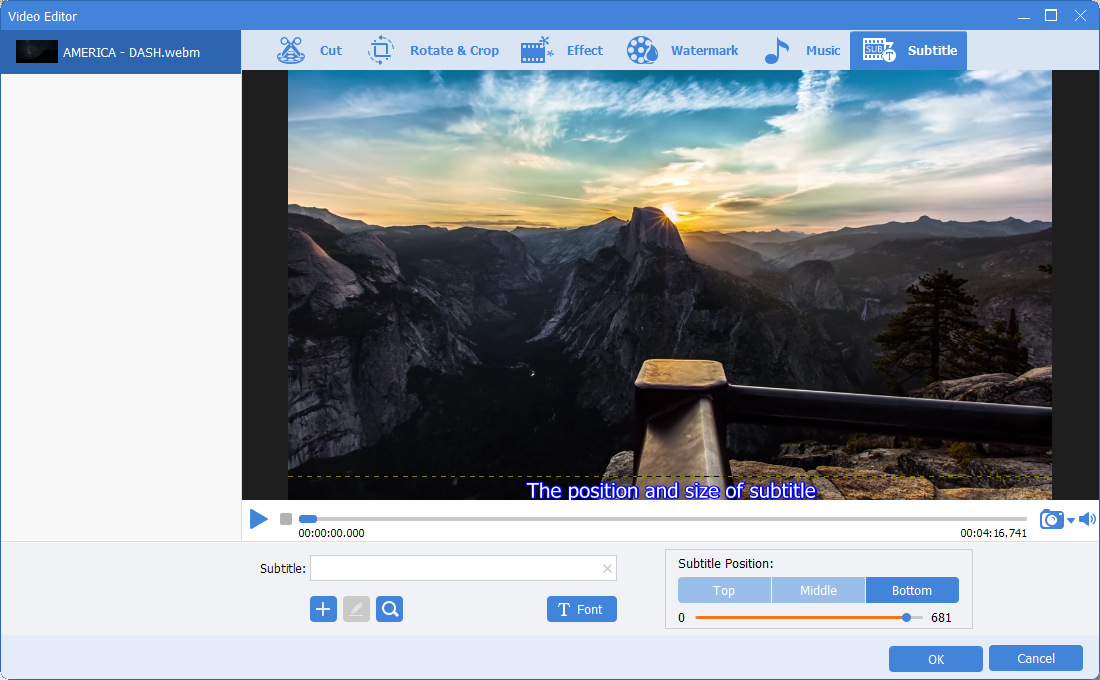Screen dimensions: 1100x680
Task: Set subtitle position to Middle
Action: point(818,590)
